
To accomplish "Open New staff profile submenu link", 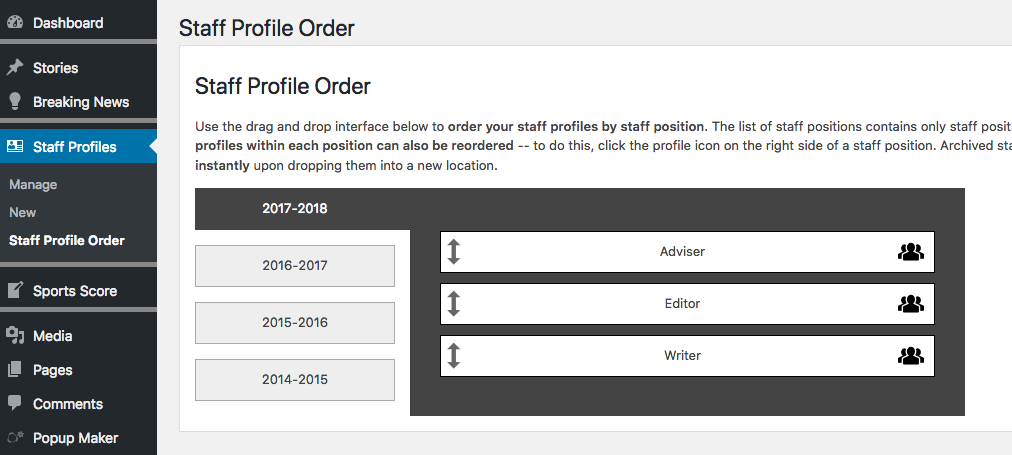I will click(23, 212).
